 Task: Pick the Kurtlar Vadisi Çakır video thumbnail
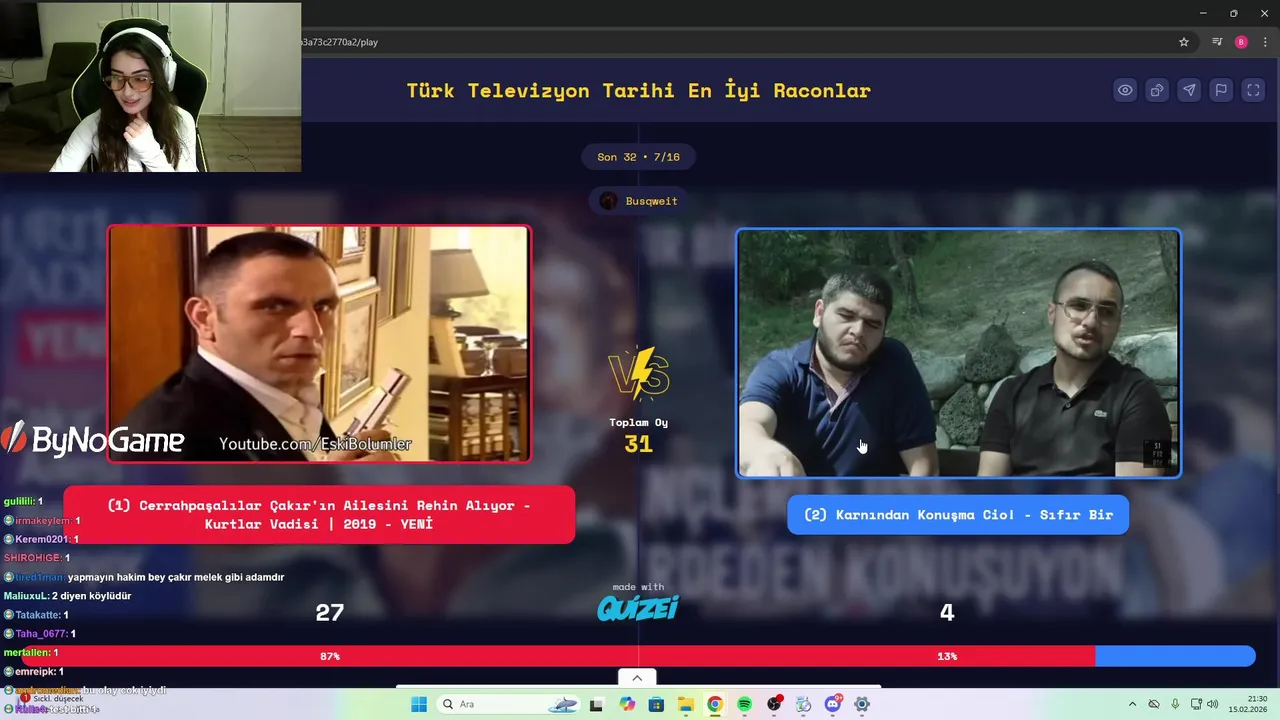point(319,343)
